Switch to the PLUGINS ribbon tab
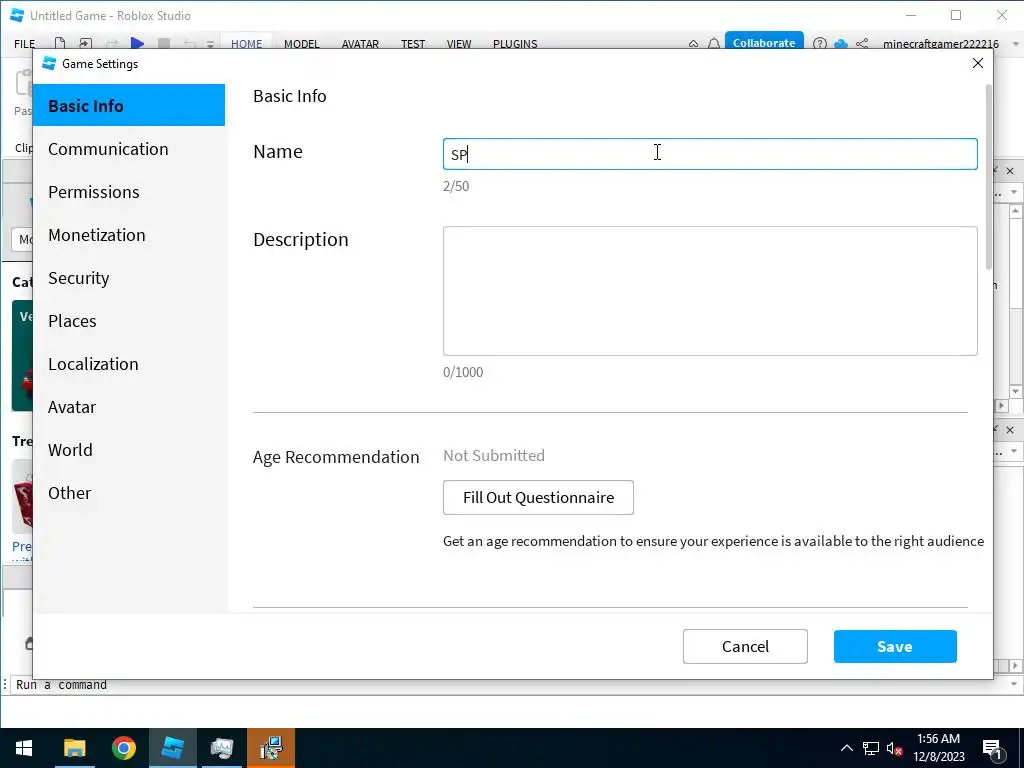This screenshot has width=1024, height=768. click(x=515, y=44)
